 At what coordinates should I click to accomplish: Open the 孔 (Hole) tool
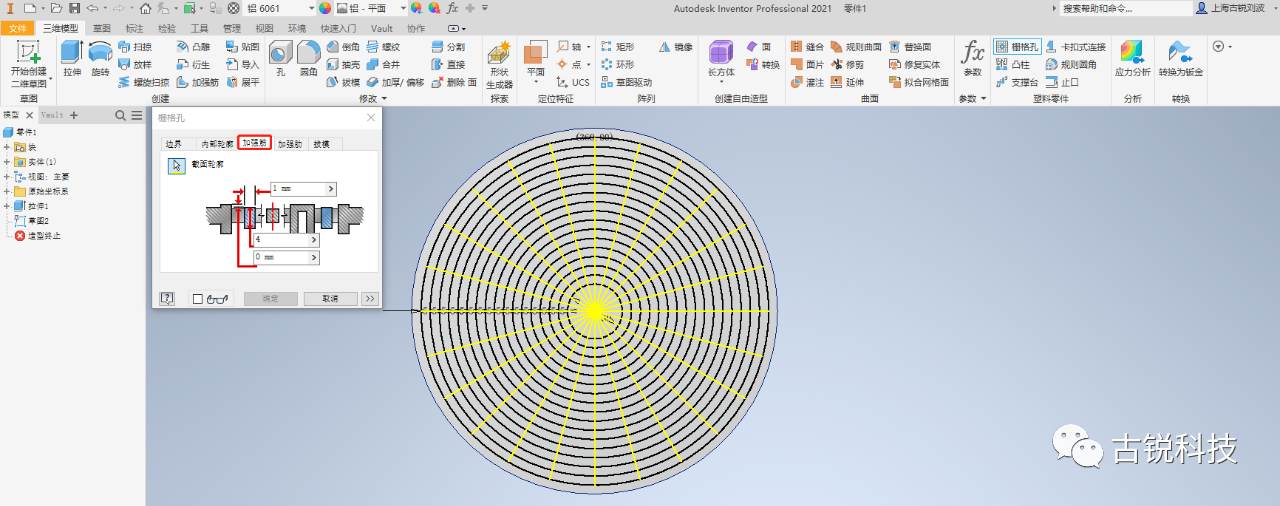pyautogui.click(x=281, y=59)
